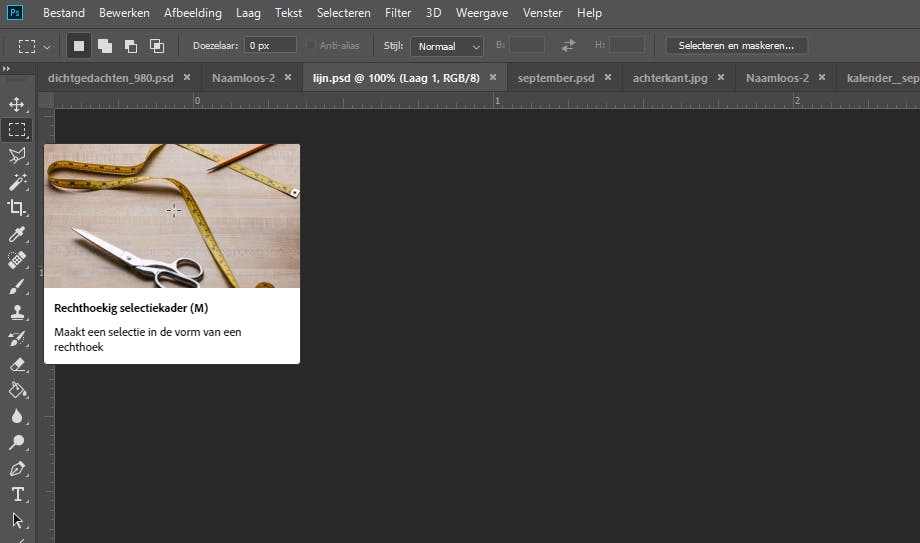Switch to first Naamloos-2 tab

243,77
